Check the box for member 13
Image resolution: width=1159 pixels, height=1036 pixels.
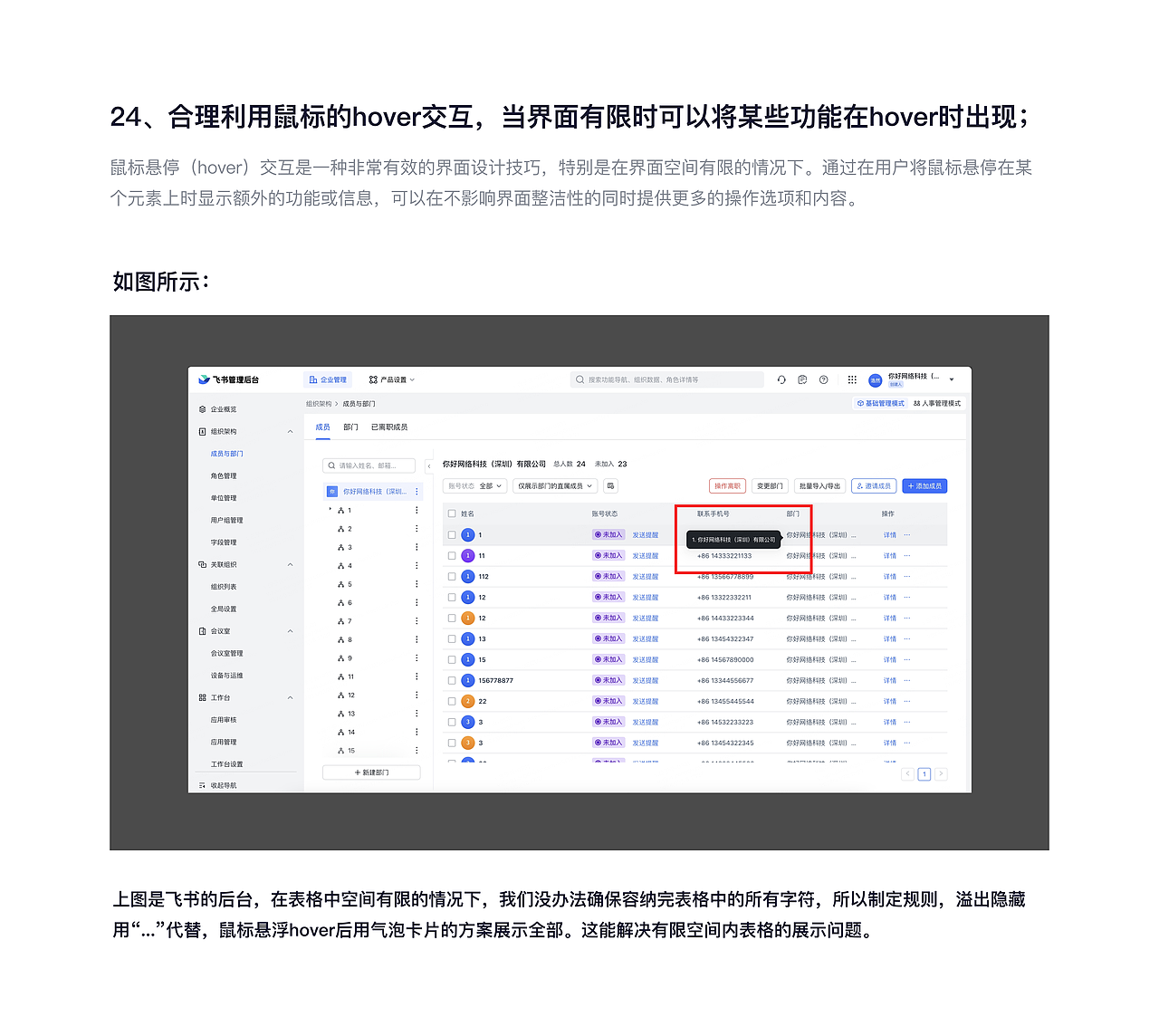pyautogui.click(x=452, y=639)
